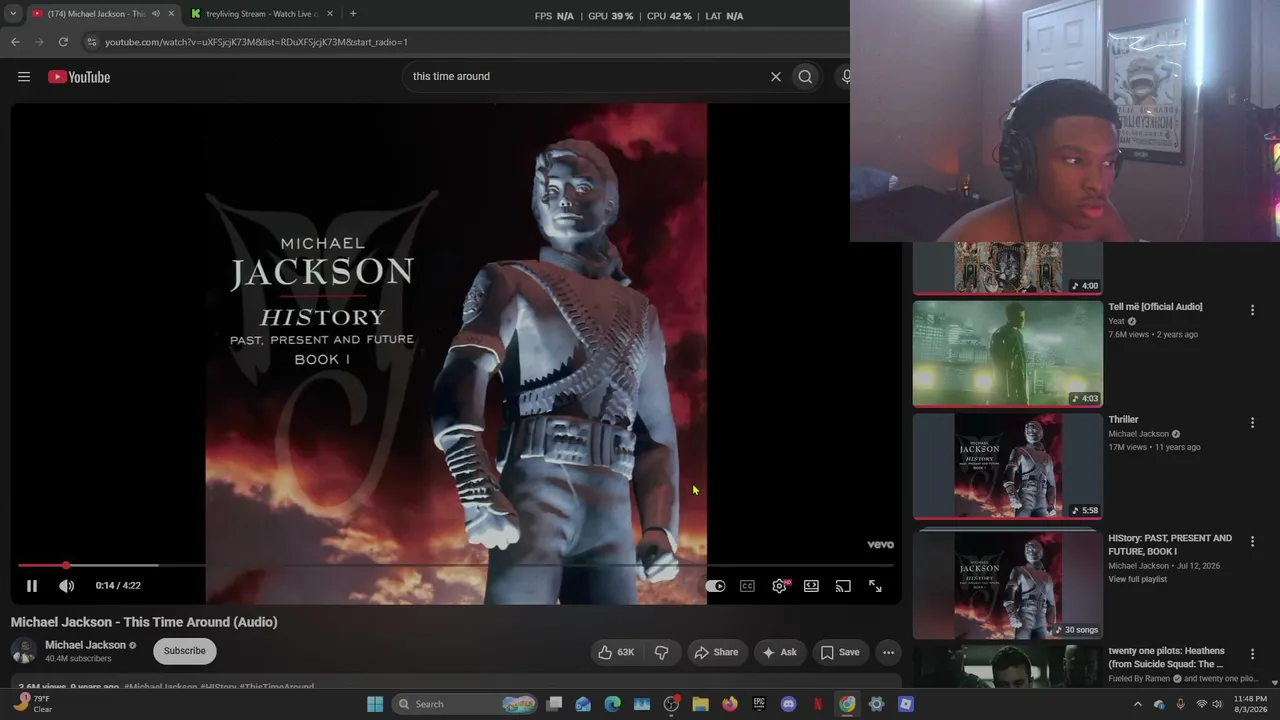This screenshot has height=720, width=1280.
Task: Open the browser tab search dropdown
Action: (13, 14)
